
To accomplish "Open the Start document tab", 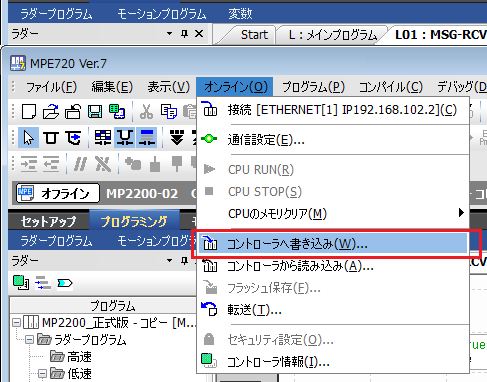I will pyautogui.click(x=254, y=35).
